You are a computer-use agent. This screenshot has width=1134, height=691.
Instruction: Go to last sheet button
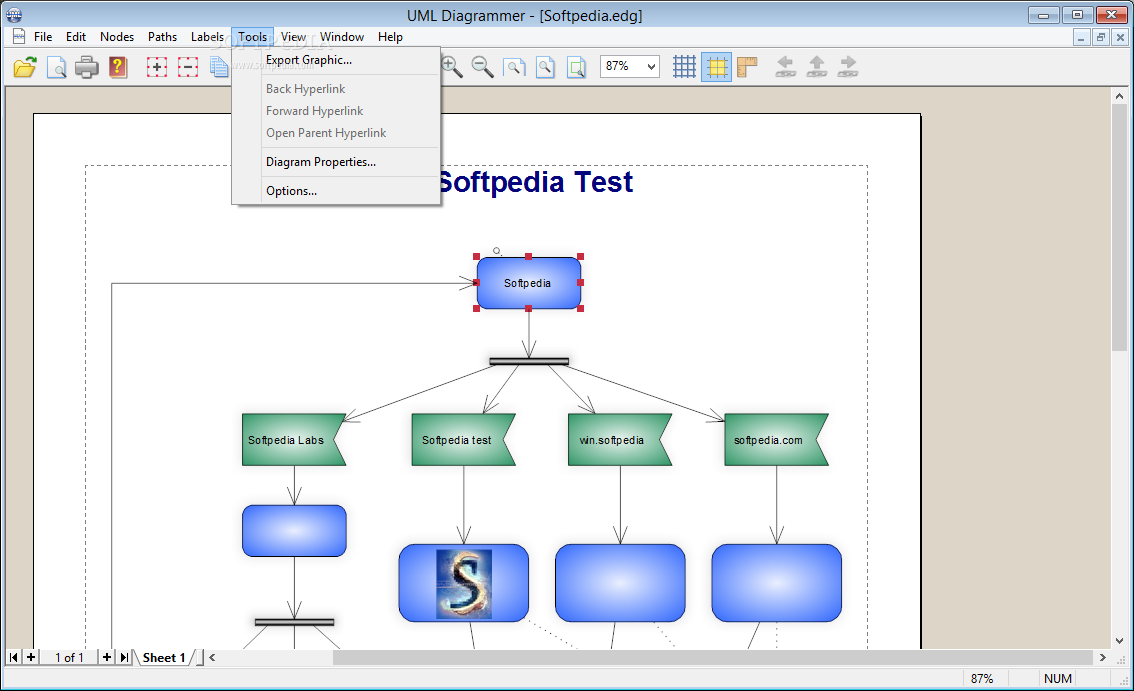click(x=124, y=657)
